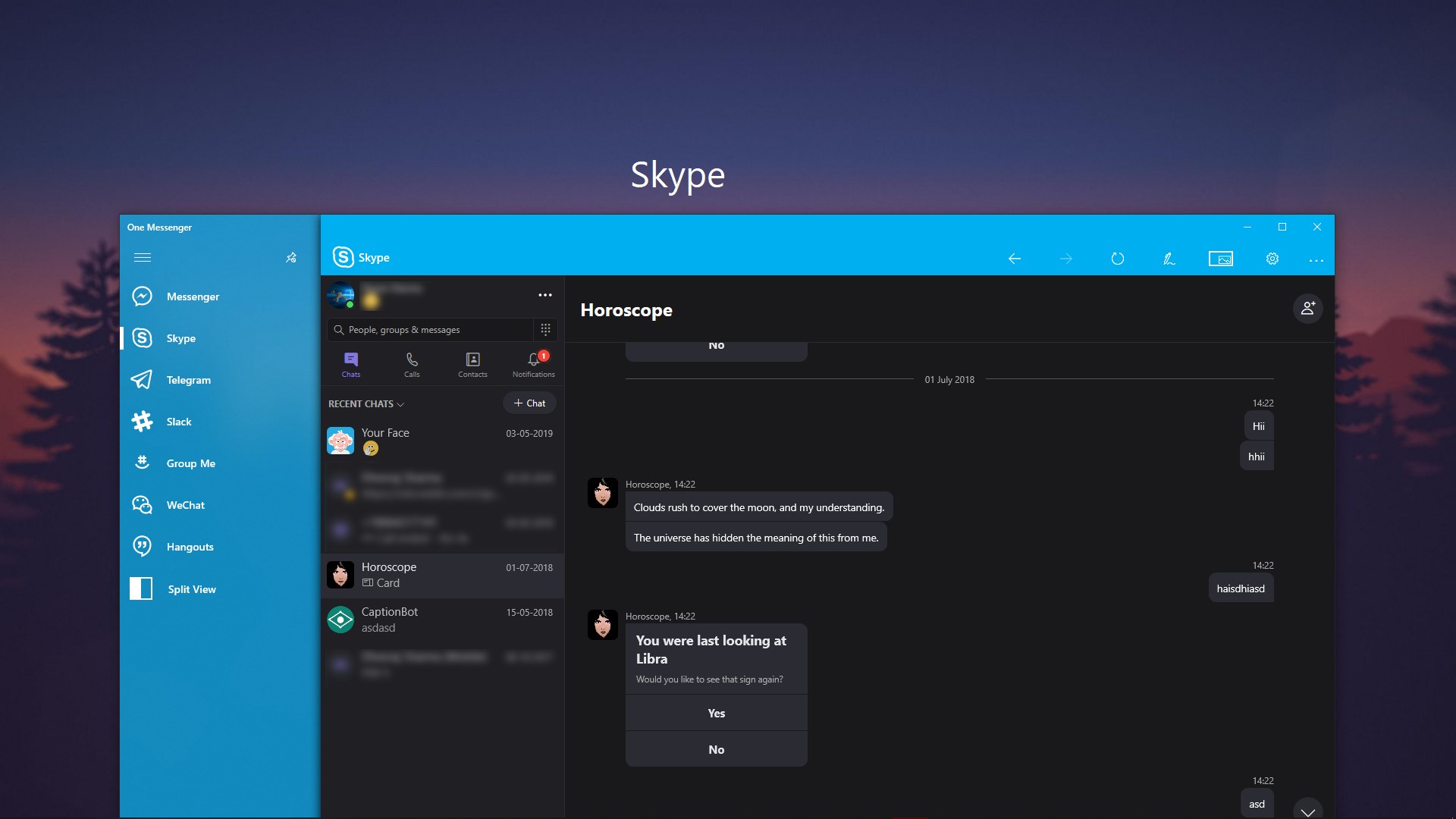Open the Contacts panel in Skype
This screenshot has height=819, width=1456.
click(x=472, y=364)
